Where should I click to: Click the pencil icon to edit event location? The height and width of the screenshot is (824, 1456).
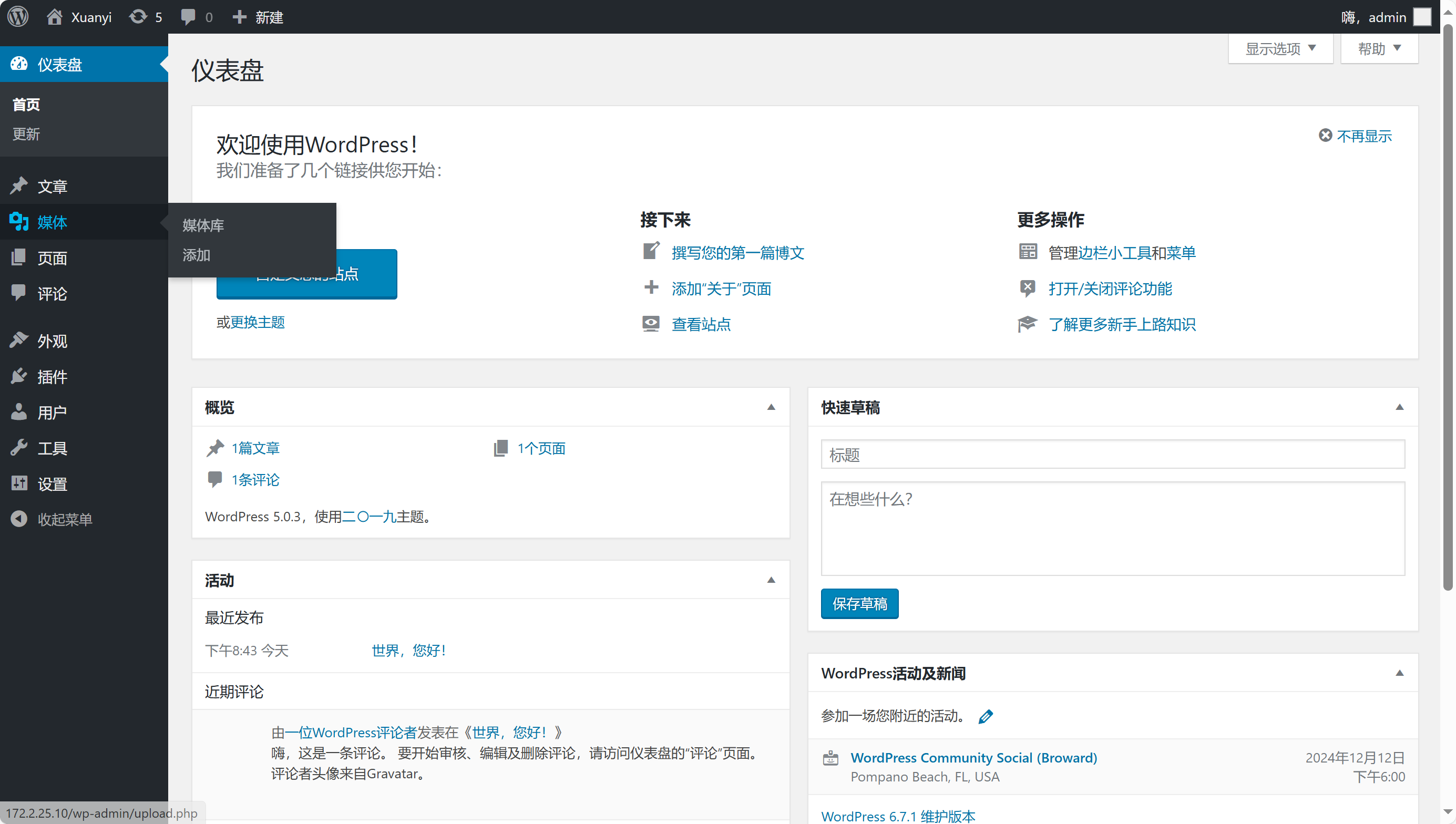985,716
